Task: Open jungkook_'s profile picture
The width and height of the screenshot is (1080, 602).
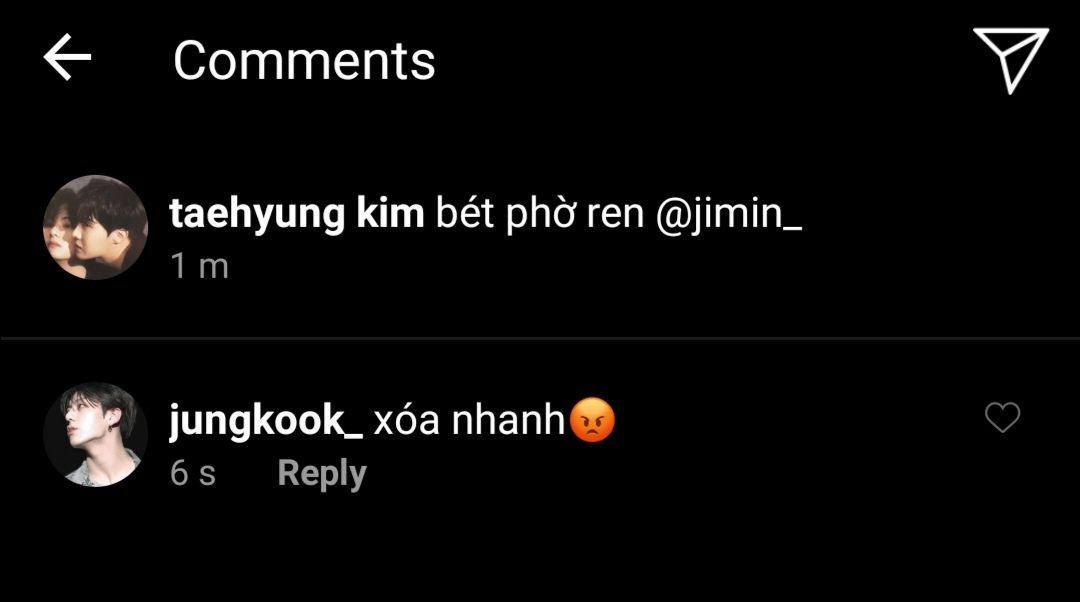Action: tap(95, 435)
